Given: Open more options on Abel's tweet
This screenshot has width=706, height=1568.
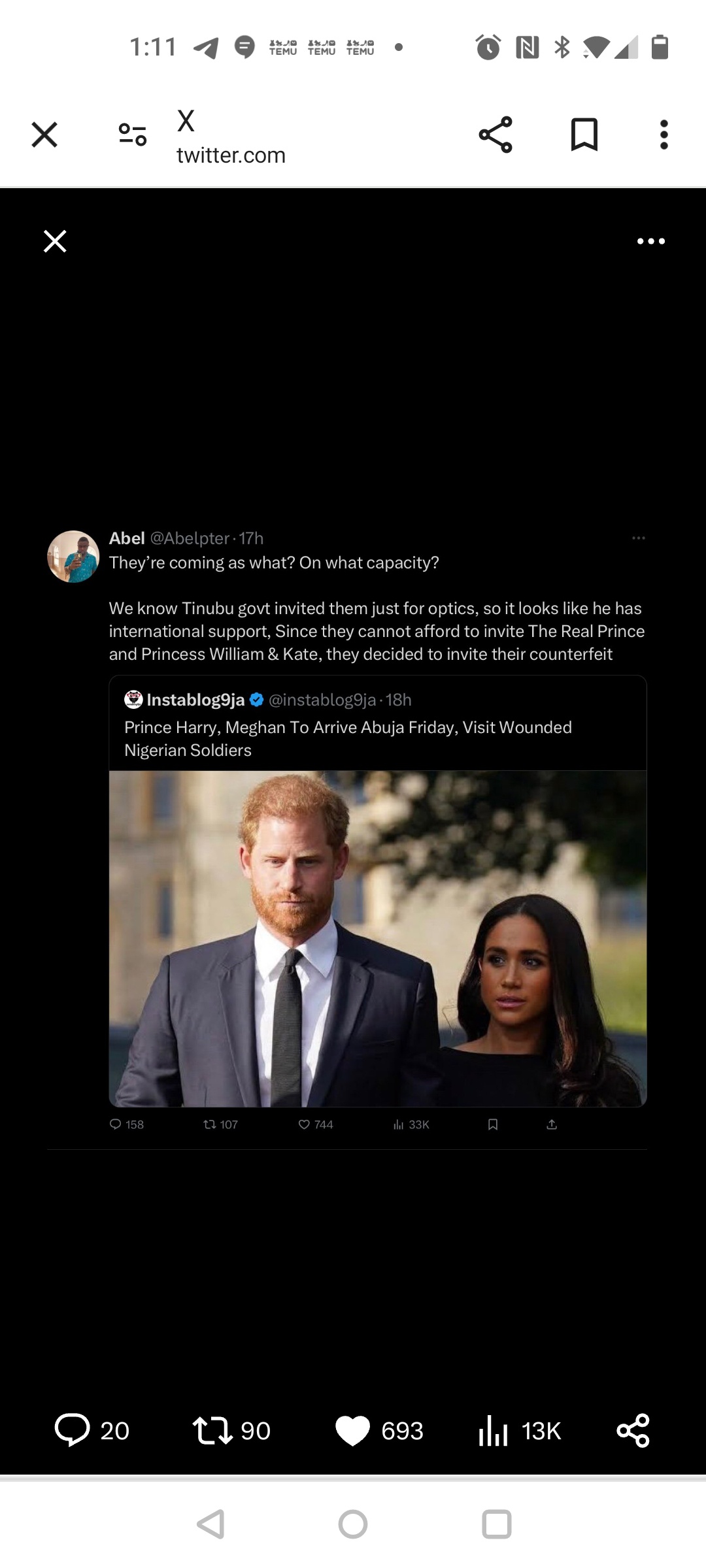Looking at the screenshot, I should [638, 538].
